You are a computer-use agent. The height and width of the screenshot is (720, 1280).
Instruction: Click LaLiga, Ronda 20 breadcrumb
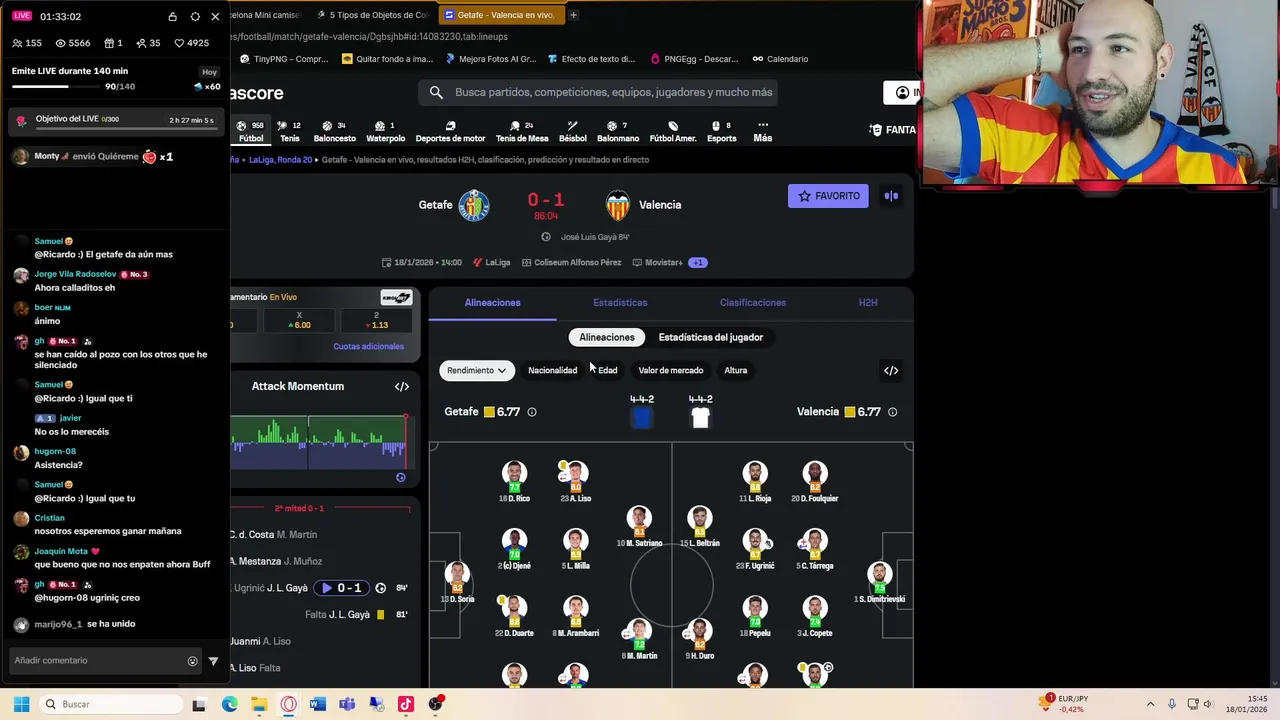(281, 160)
